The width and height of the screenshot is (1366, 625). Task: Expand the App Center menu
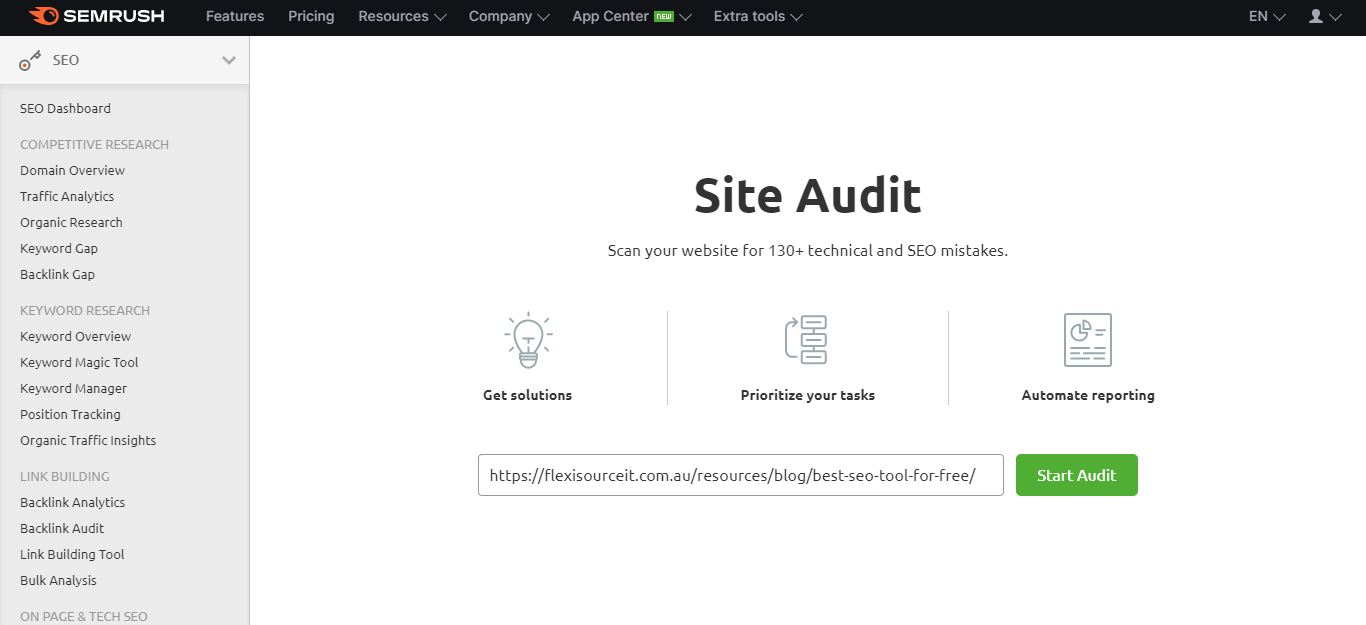click(x=632, y=16)
